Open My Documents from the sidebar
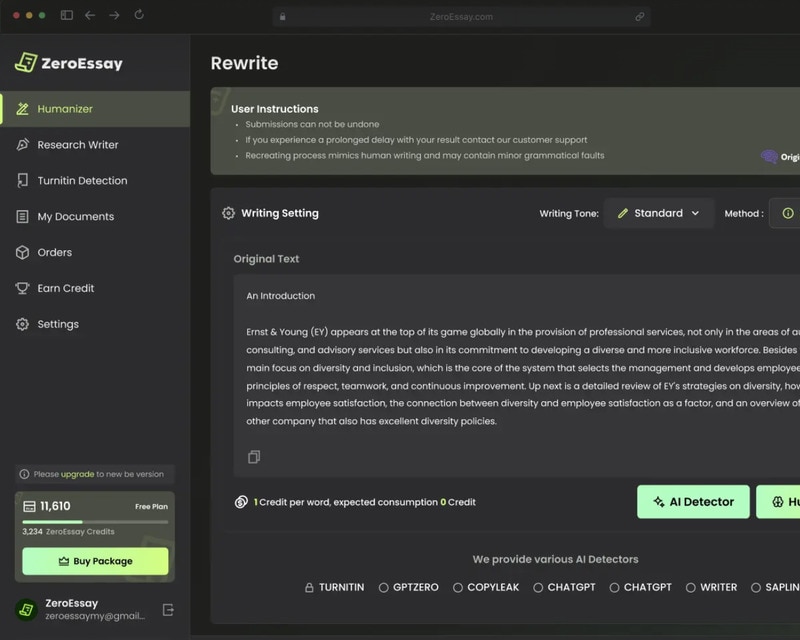Image resolution: width=800 pixels, height=640 pixels. click(x=75, y=217)
